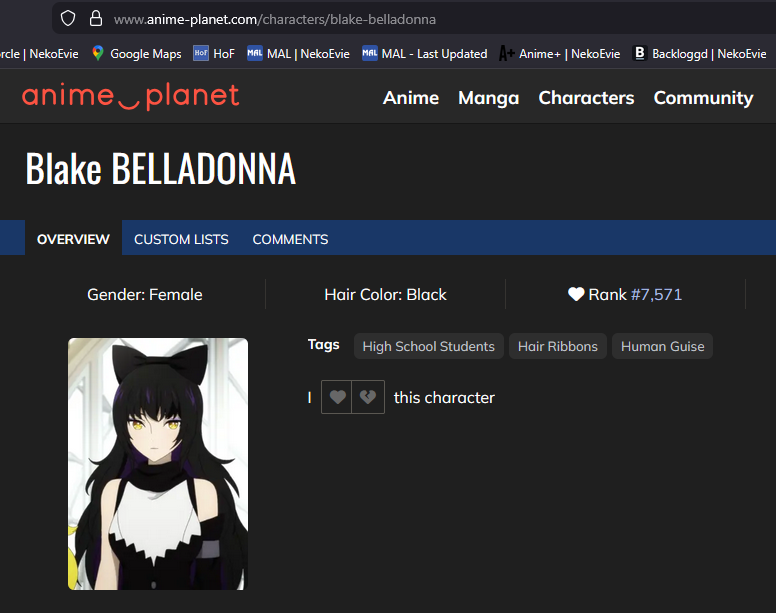This screenshot has width=776, height=613.
Task: Love this character with the heart button
Action: tap(337, 397)
